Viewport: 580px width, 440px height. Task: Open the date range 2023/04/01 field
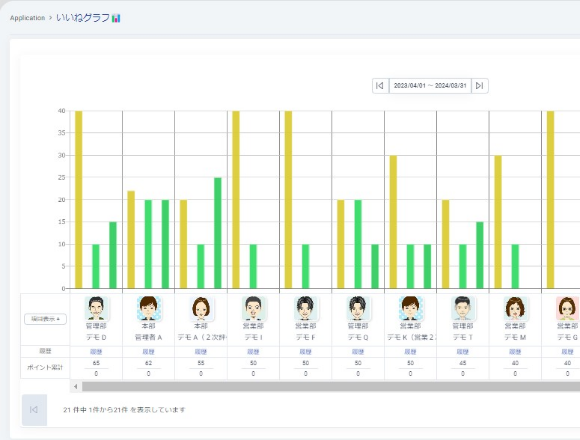tap(430, 86)
